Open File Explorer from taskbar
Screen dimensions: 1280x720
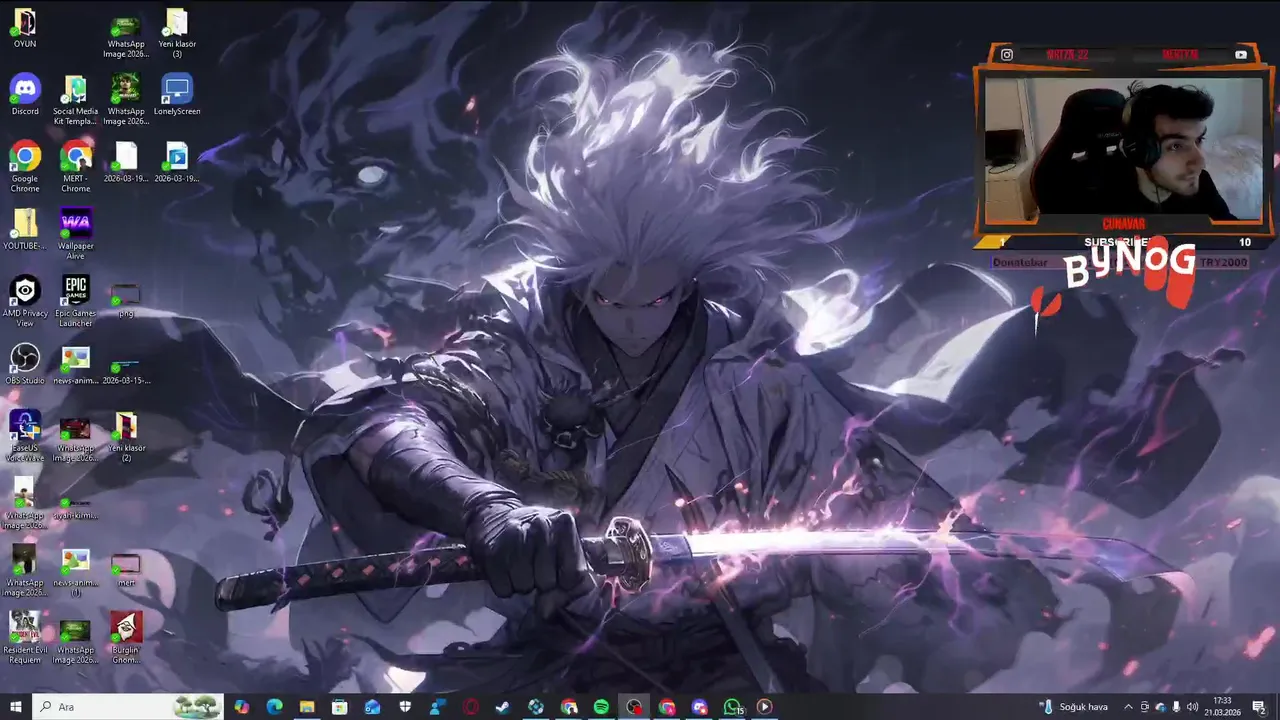[307, 707]
